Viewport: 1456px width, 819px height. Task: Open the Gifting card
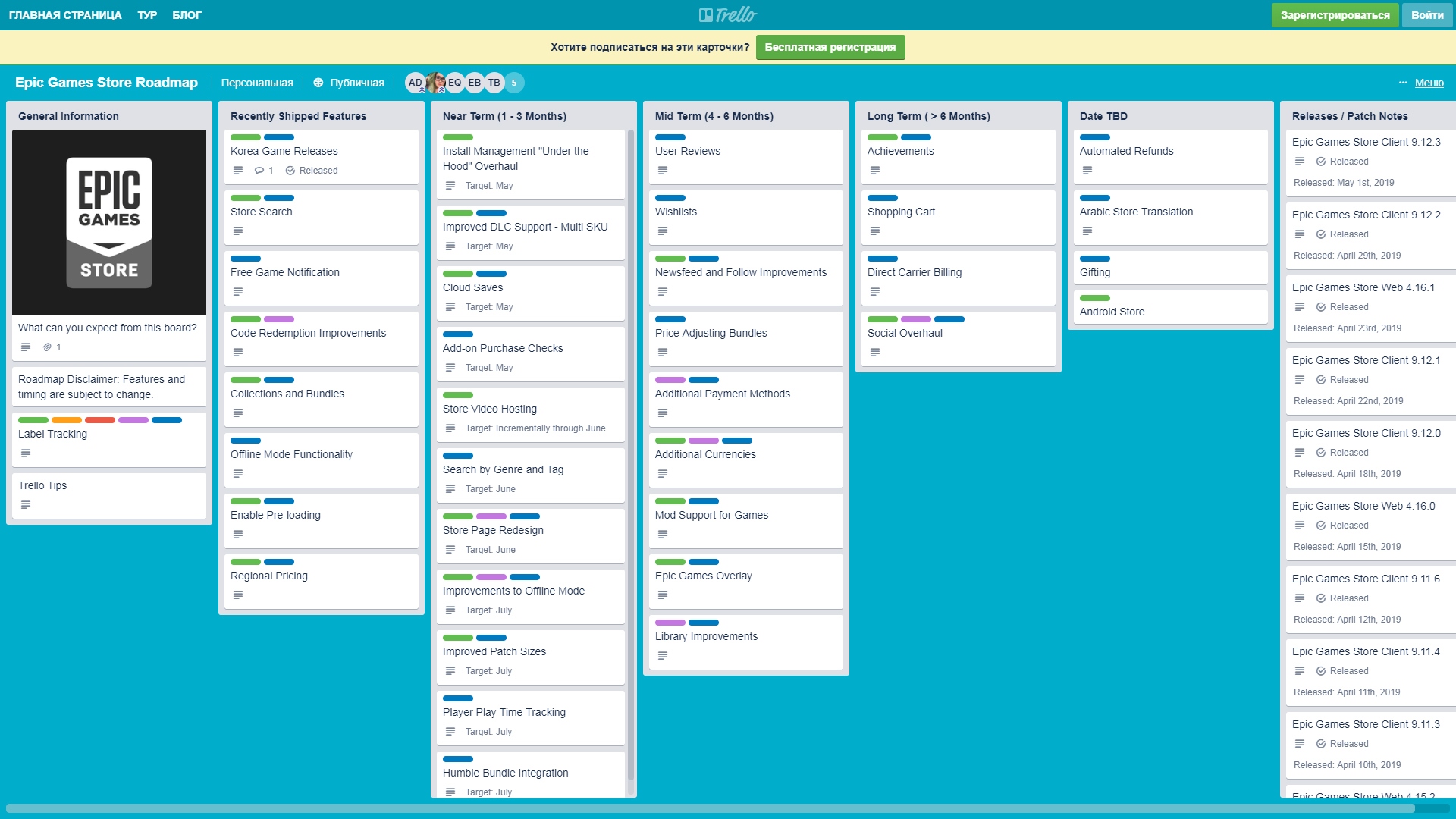[x=1171, y=268]
